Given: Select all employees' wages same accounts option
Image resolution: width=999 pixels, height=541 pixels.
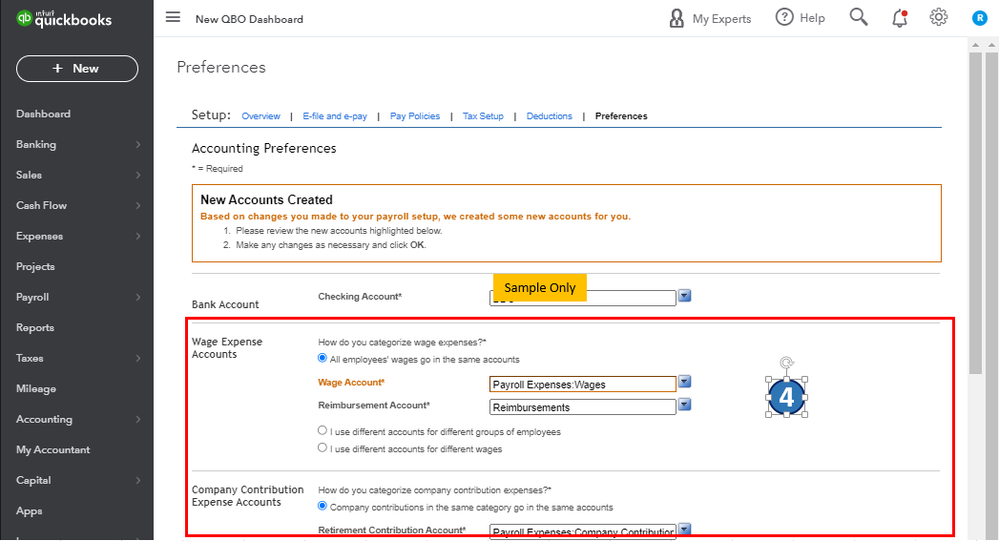Looking at the screenshot, I should (x=322, y=358).
